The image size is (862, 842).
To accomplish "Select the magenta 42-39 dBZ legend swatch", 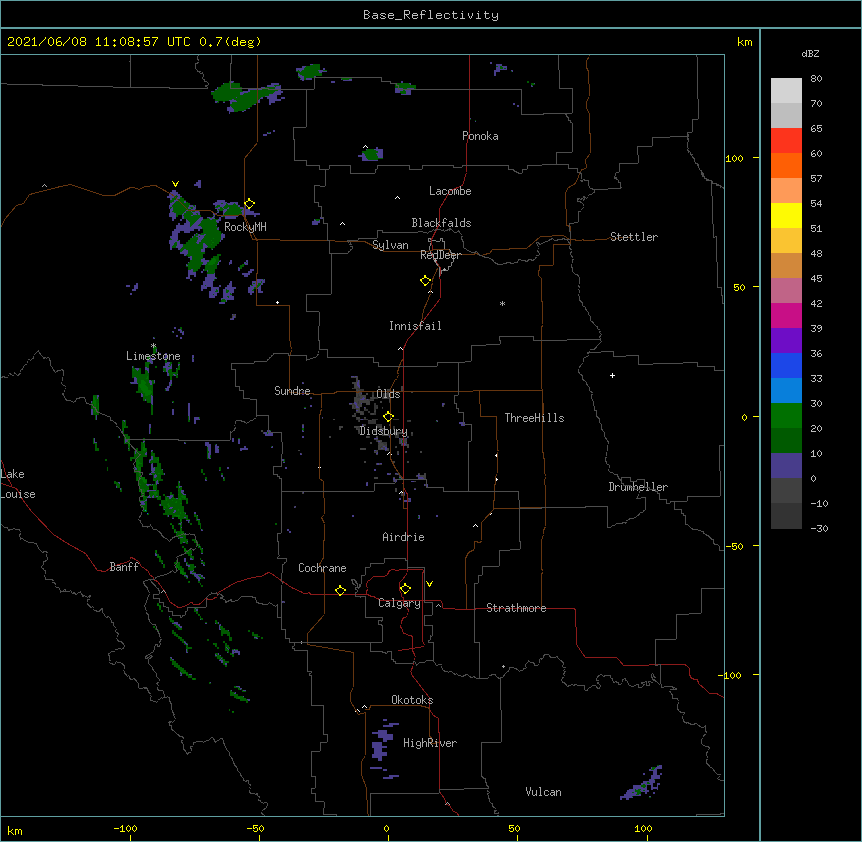I will [x=786, y=315].
